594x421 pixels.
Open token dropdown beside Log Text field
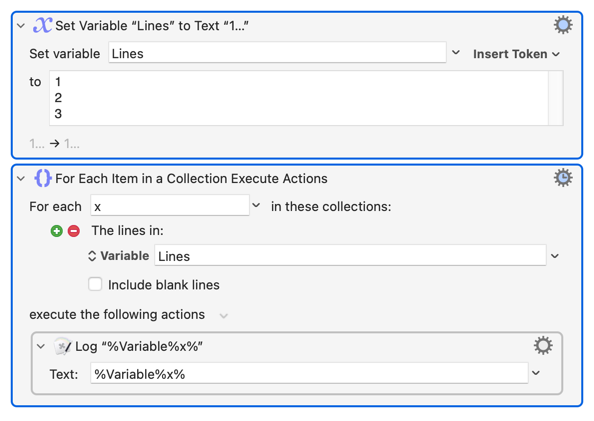536,373
